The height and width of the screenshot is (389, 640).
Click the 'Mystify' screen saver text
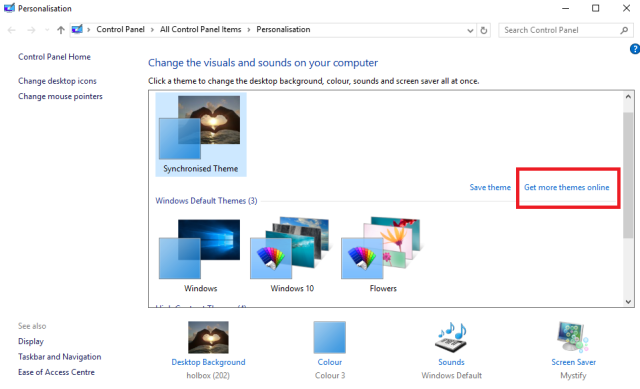tap(573, 376)
